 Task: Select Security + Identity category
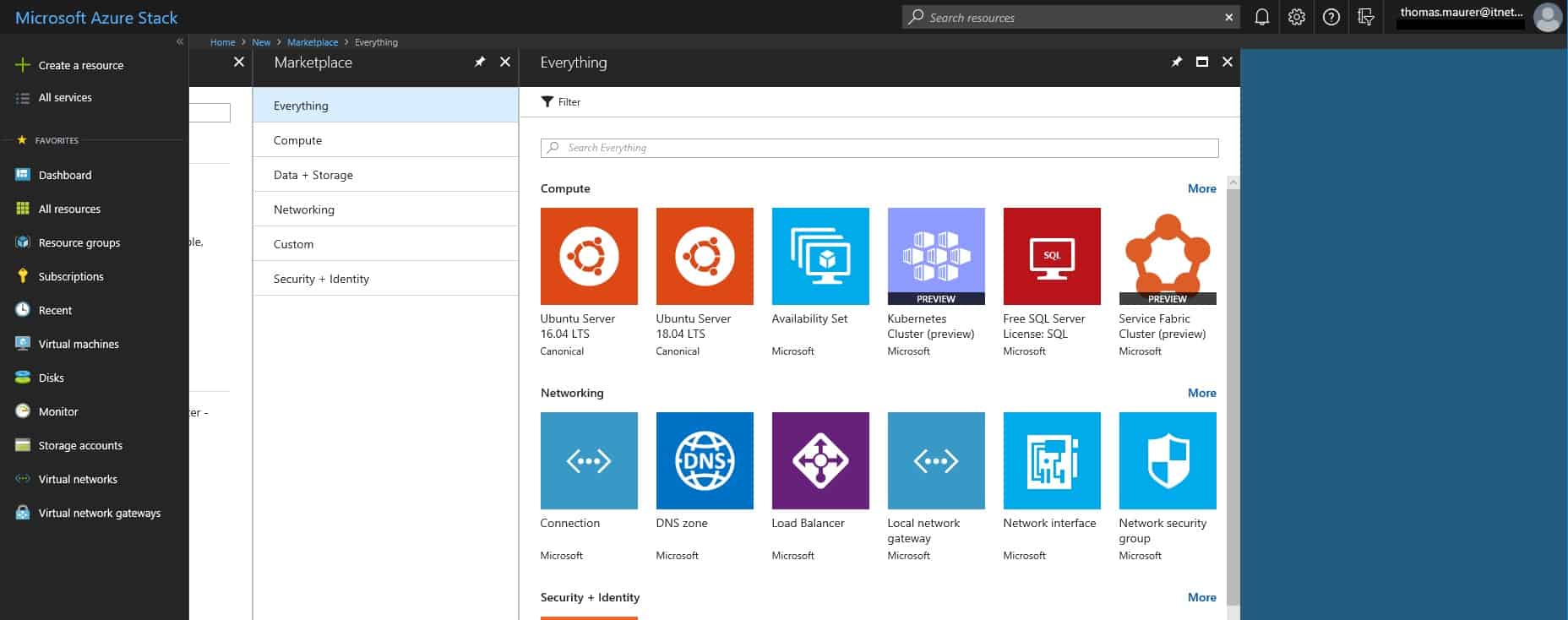[x=385, y=279]
